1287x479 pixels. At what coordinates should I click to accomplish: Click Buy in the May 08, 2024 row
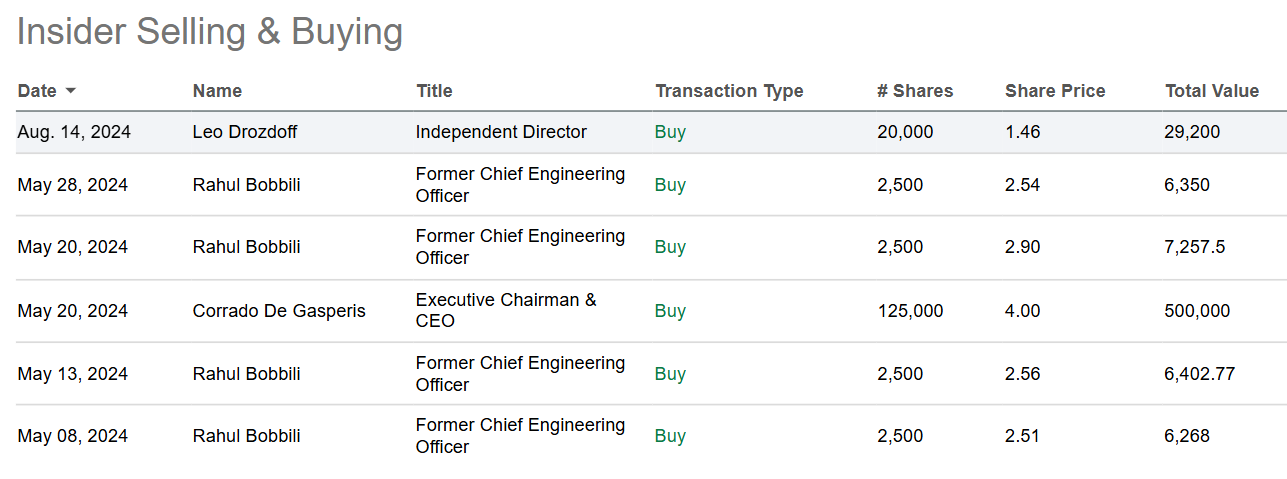tap(670, 436)
